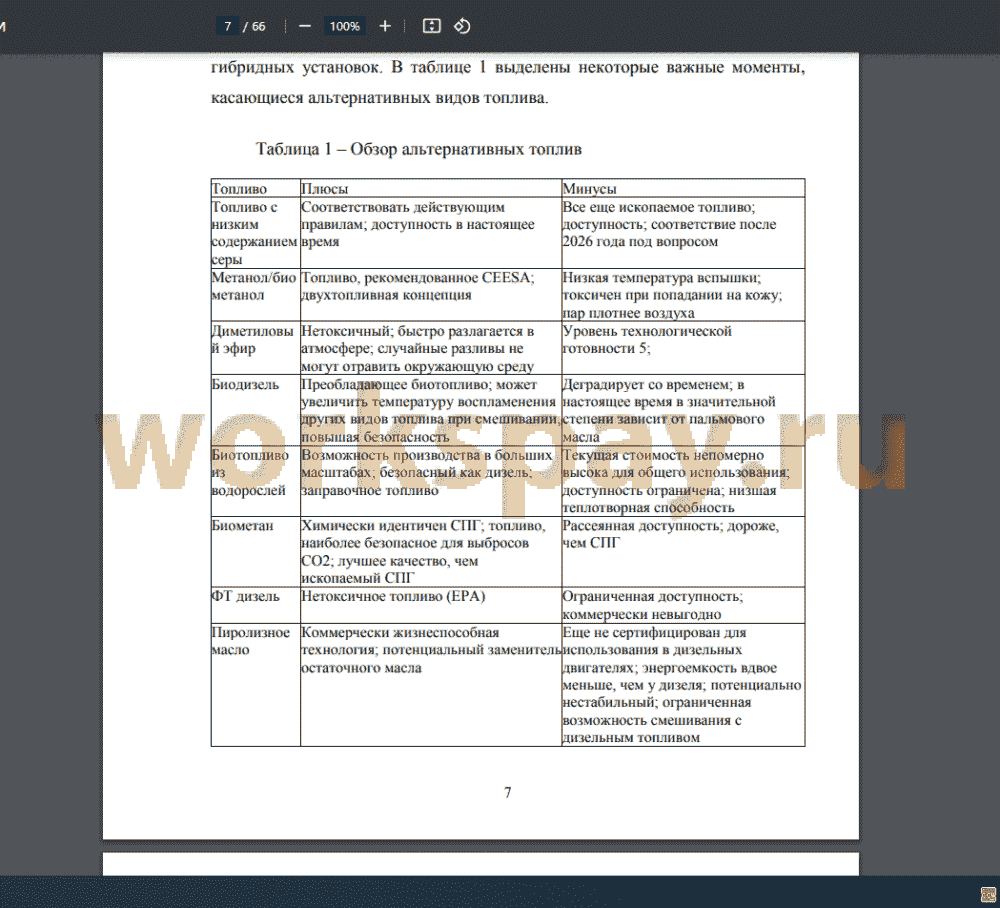Click the caption 'Таблица 1 – Обзор альтернативных топлив'

(418, 149)
